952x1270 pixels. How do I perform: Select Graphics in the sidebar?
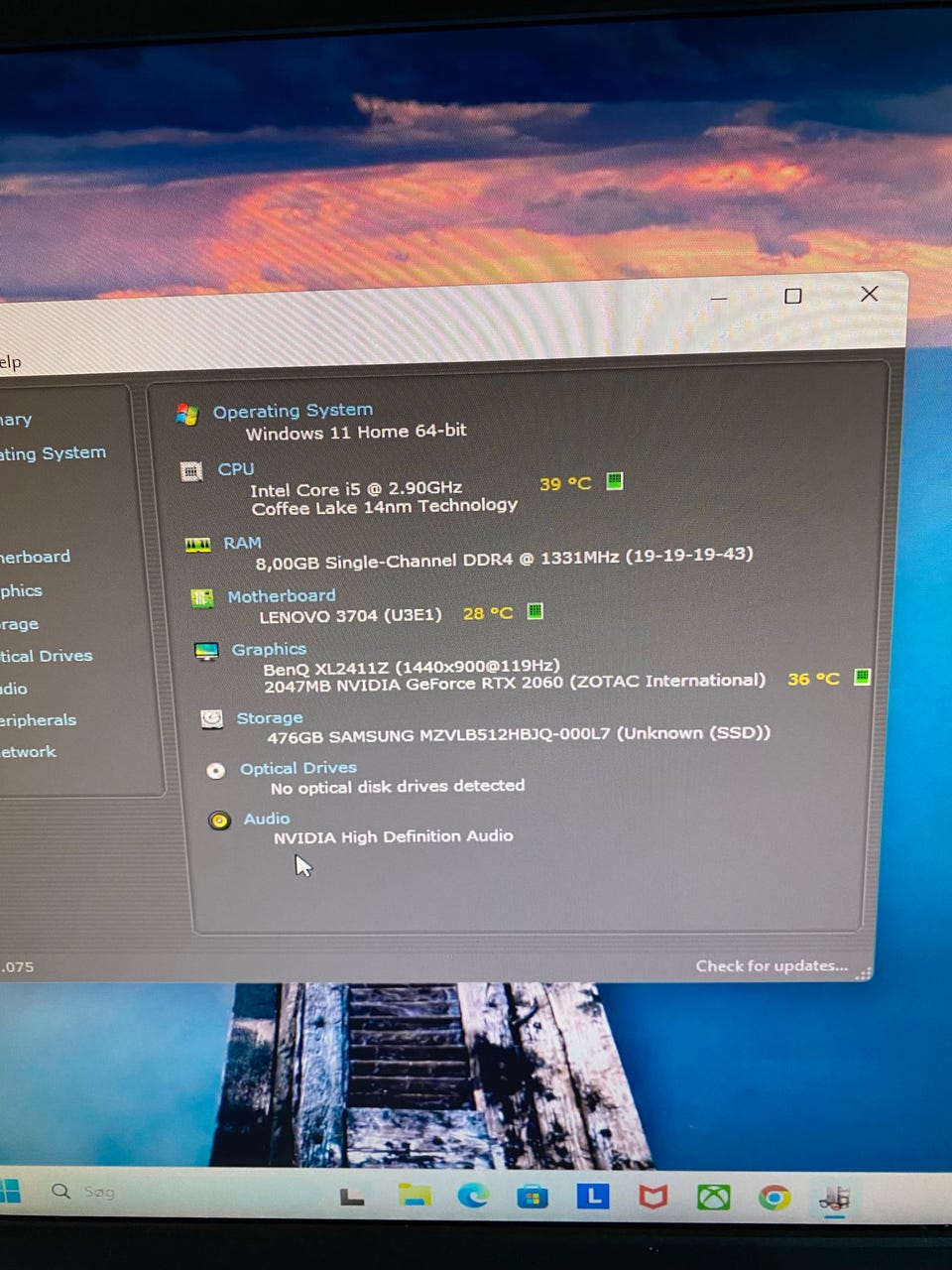(21, 590)
